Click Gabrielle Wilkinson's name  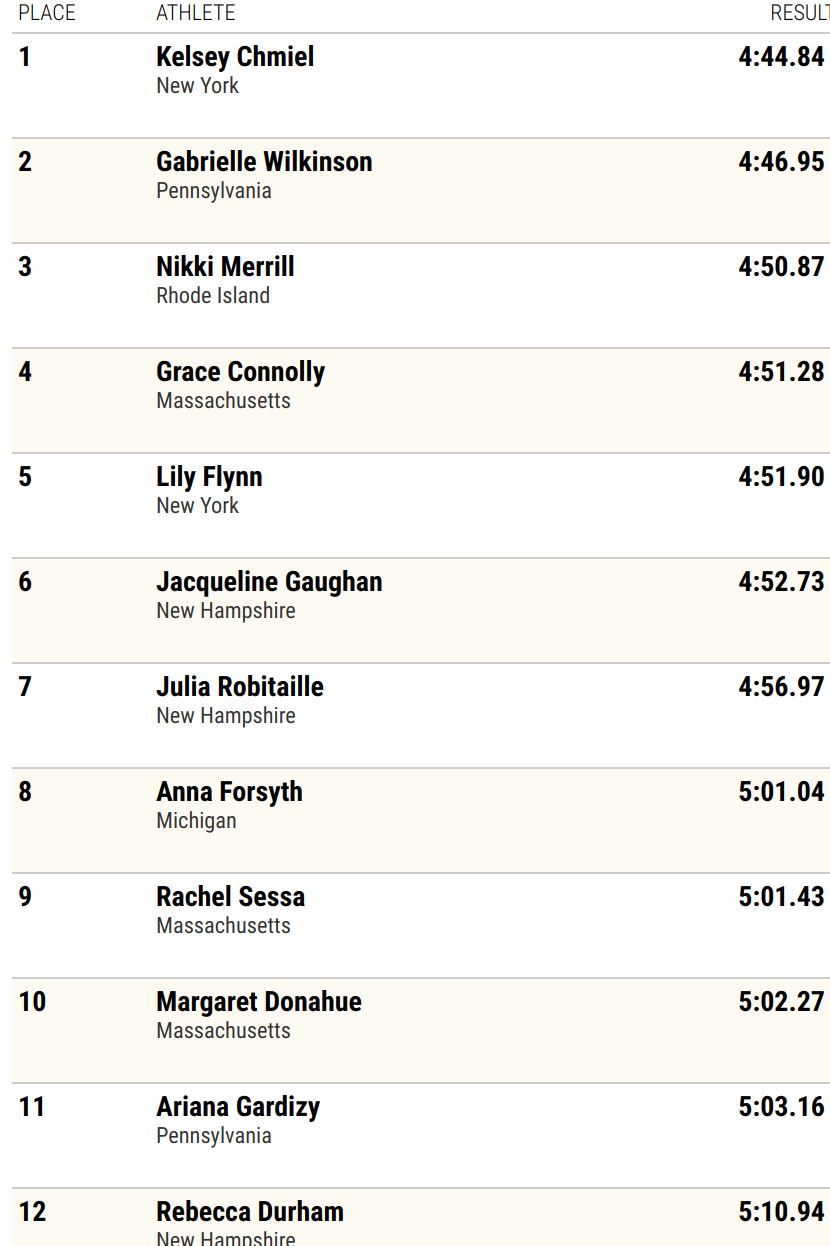point(264,162)
